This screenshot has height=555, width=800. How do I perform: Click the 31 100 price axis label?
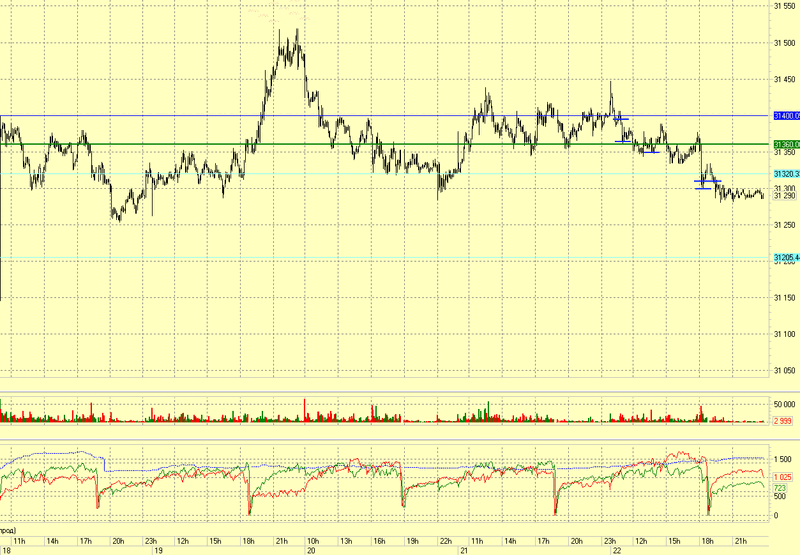pyautogui.click(x=785, y=334)
